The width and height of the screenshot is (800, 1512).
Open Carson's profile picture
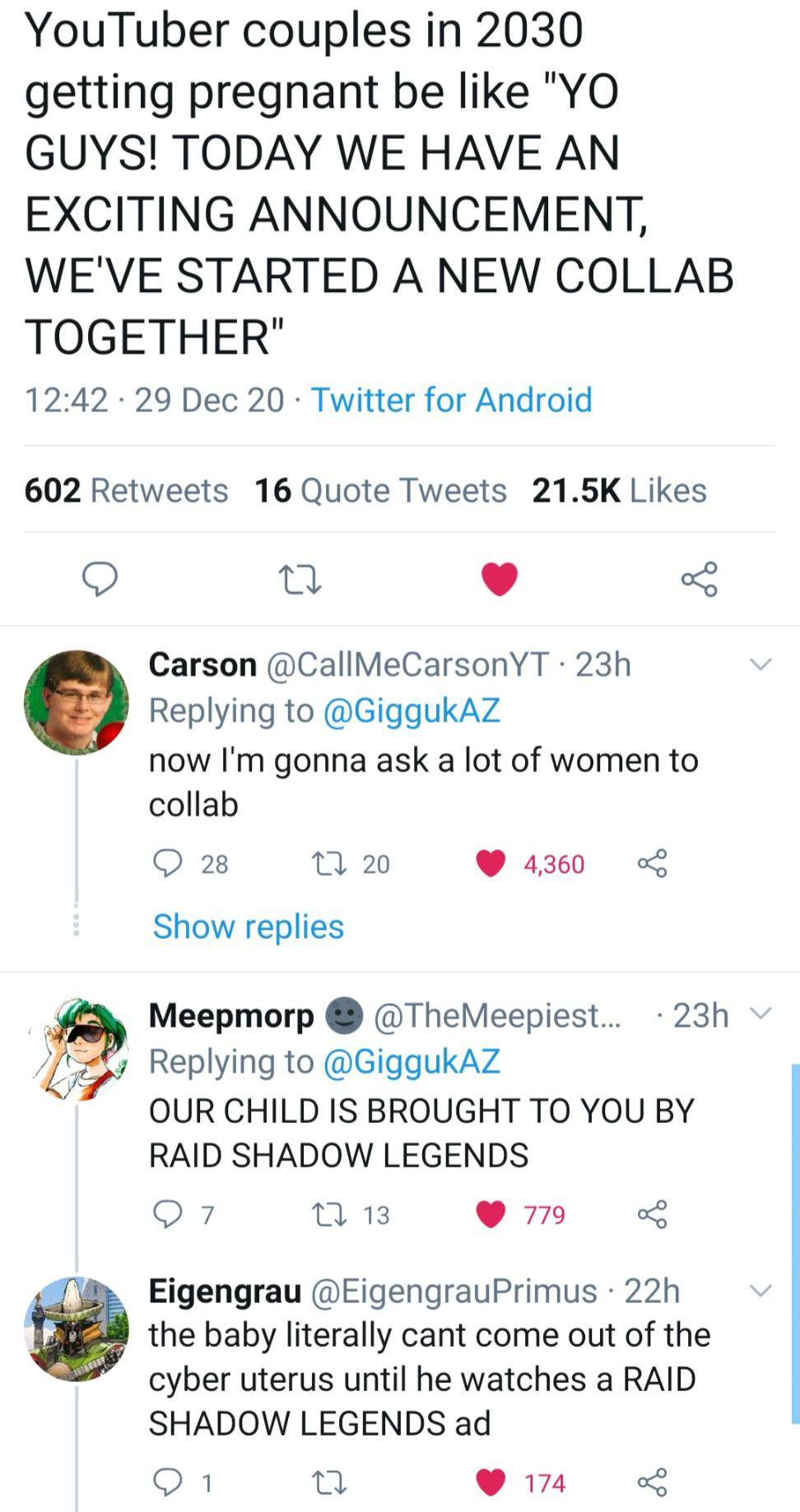click(77, 701)
